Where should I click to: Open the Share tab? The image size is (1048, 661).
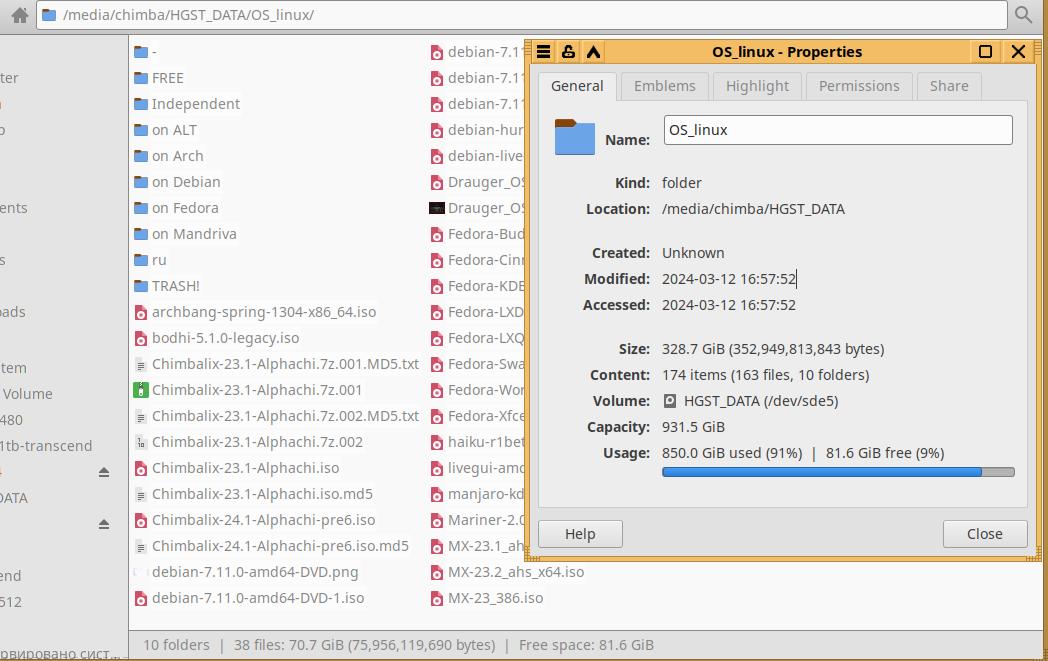(949, 86)
